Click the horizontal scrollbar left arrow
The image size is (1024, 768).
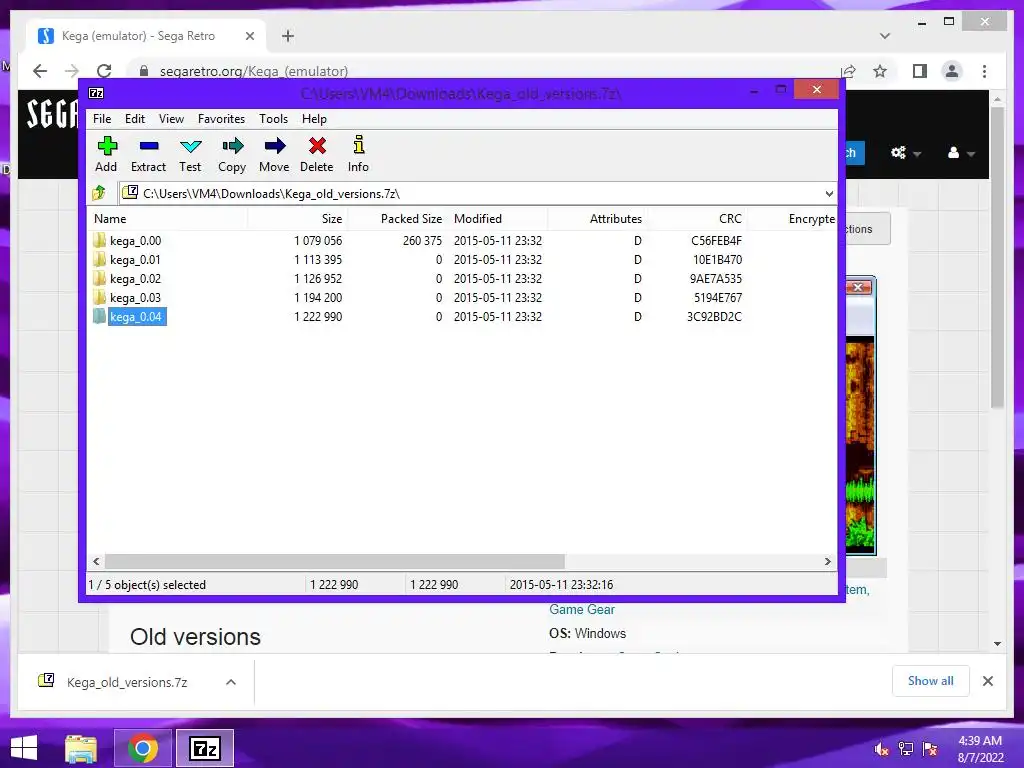click(x=97, y=561)
